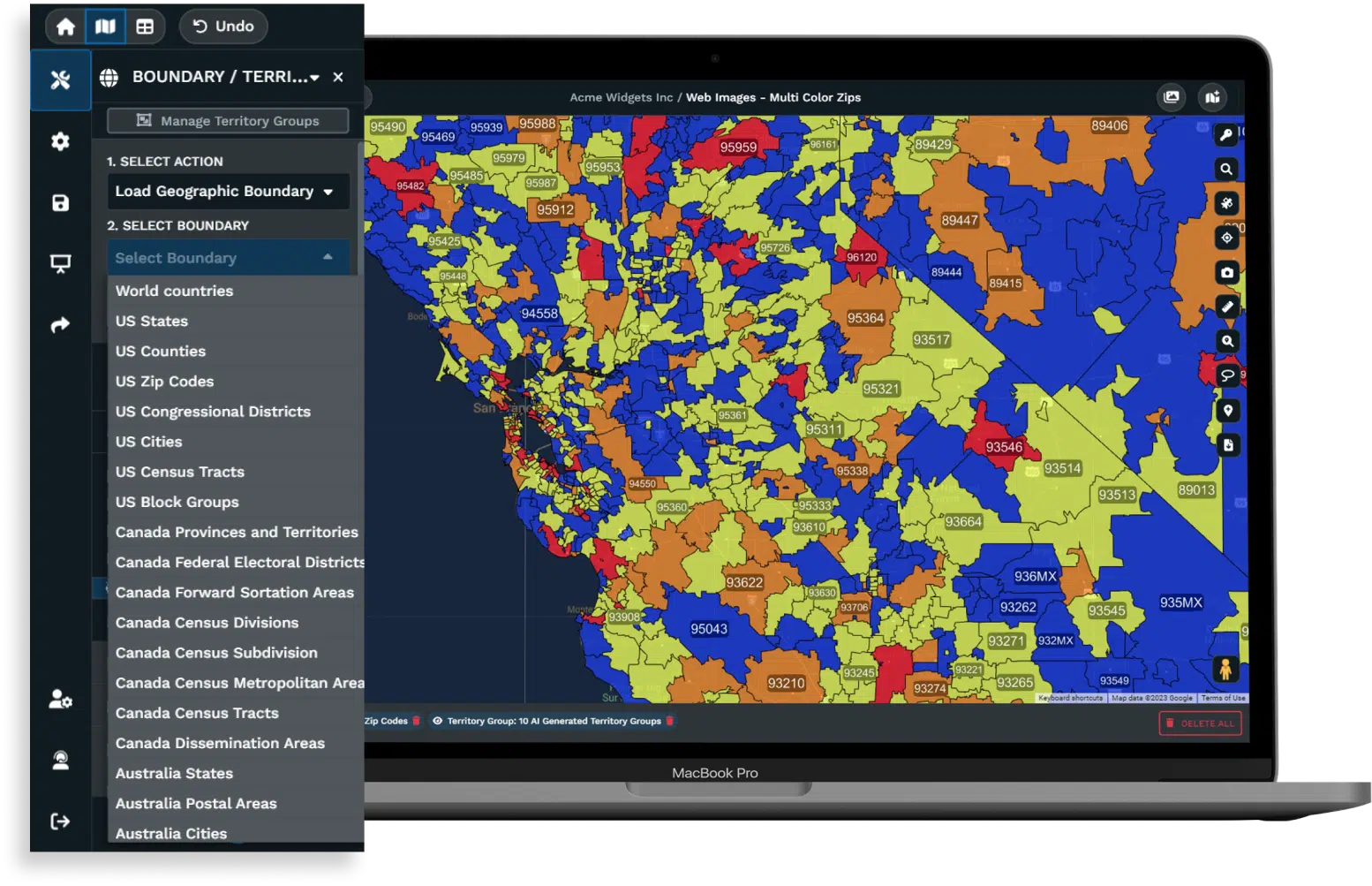
Task: Select Canada Census Divisions from the list
Action: click(x=207, y=623)
